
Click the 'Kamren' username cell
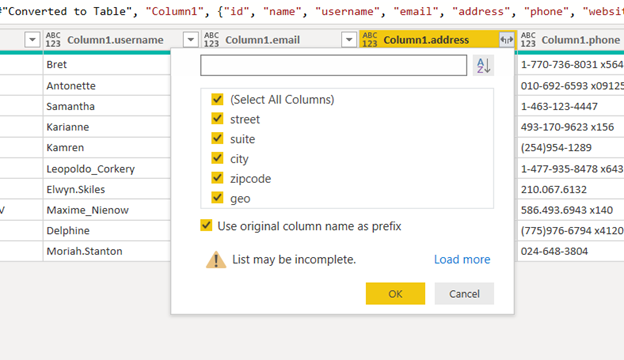click(107, 148)
